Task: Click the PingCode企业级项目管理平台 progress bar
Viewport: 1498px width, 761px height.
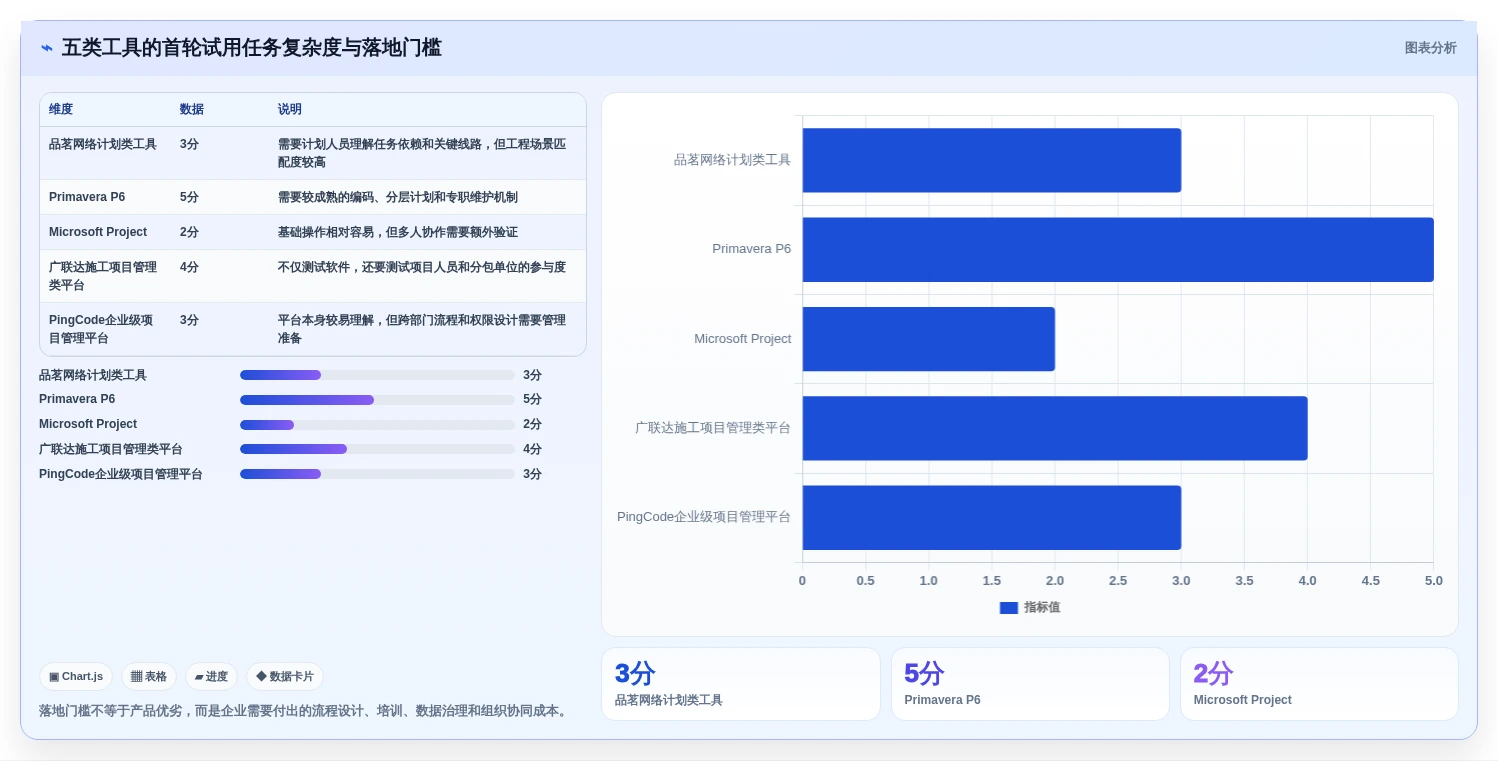Action: [377, 474]
